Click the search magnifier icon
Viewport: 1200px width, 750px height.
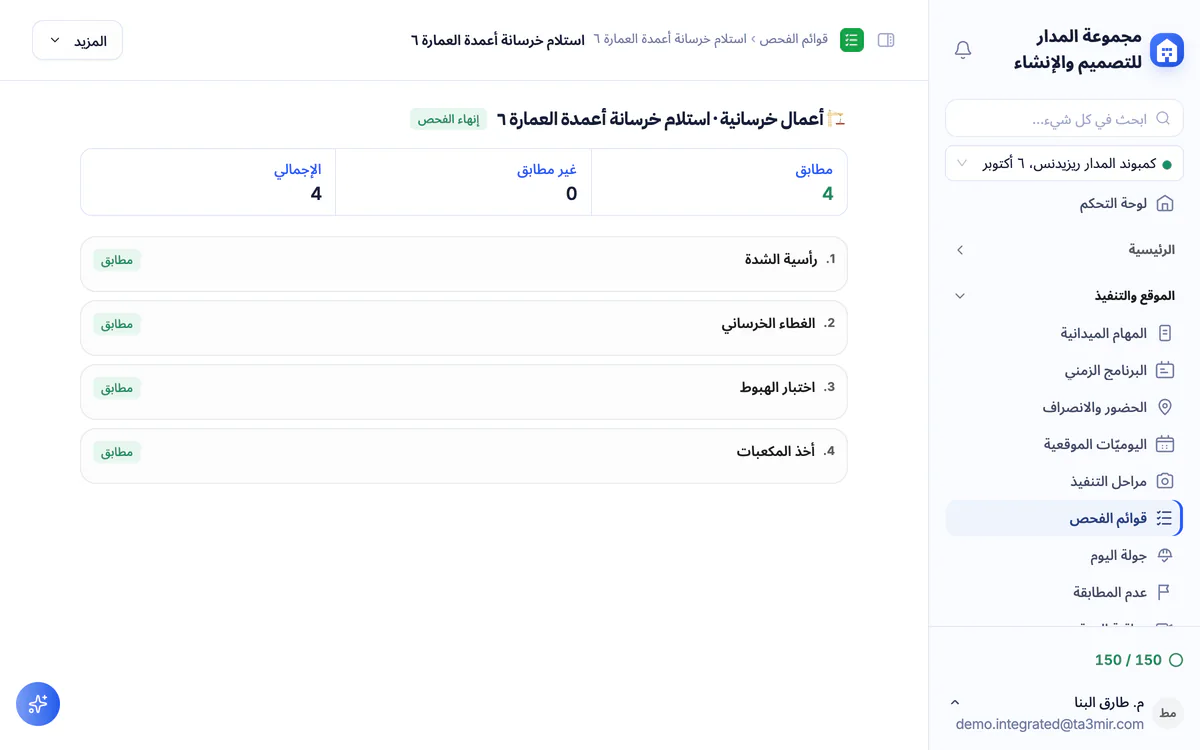point(1163,118)
